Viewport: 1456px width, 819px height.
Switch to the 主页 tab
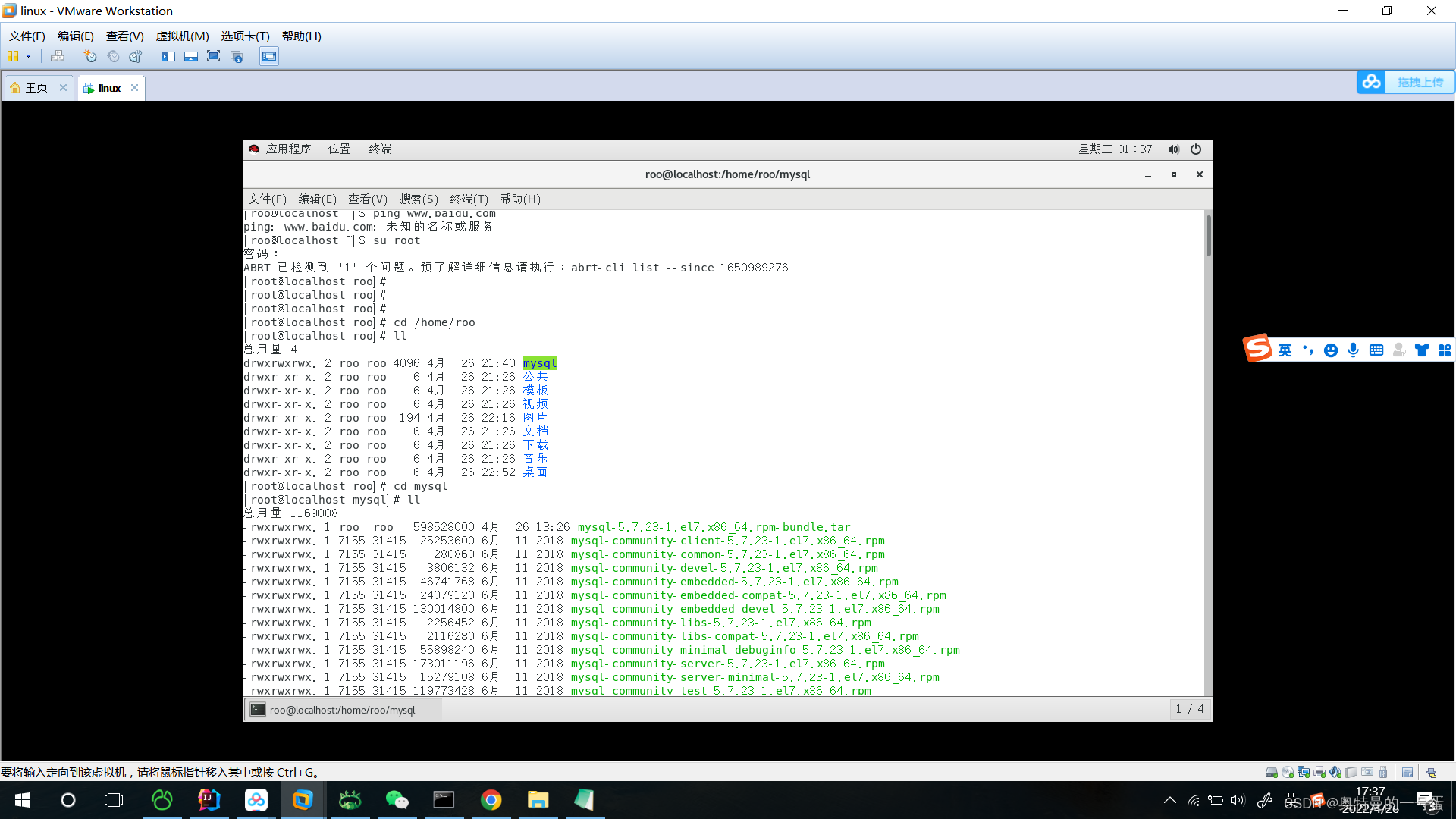(36, 88)
